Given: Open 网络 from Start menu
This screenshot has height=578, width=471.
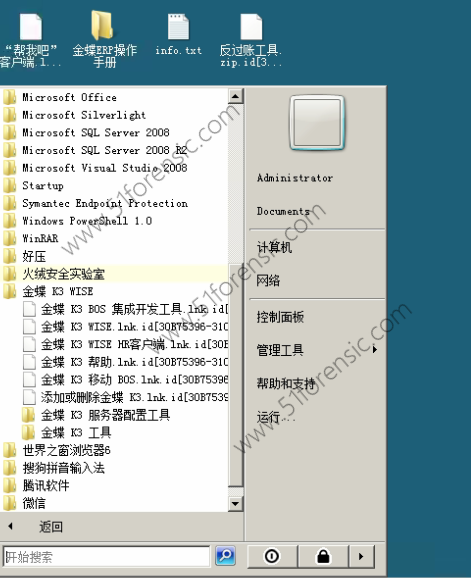Looking at the screenshot, I should tap(268, 281).
